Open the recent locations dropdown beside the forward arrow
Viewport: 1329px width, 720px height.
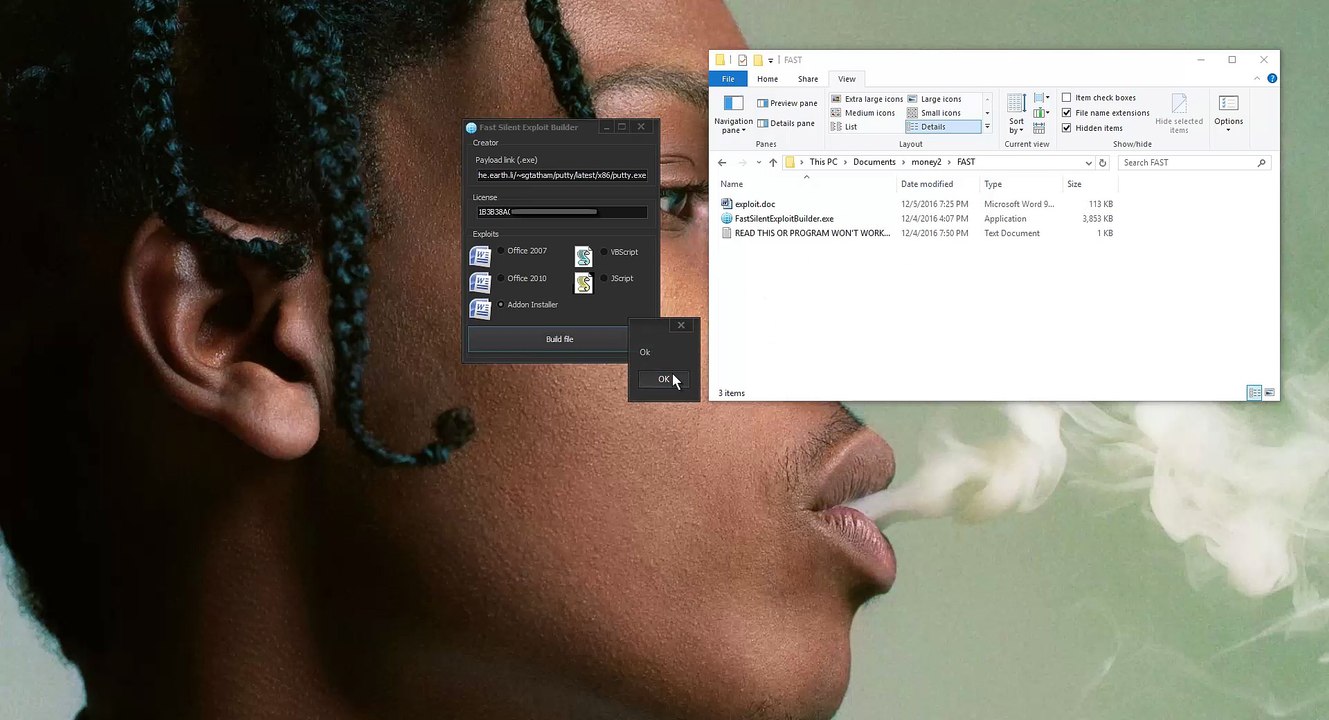tap(758, 163)
